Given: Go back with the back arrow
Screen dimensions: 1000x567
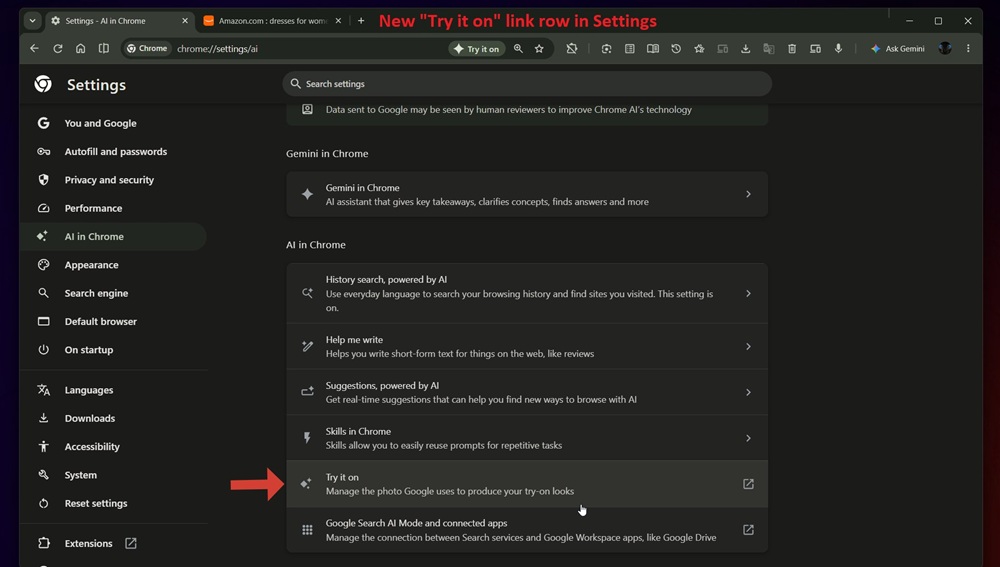Looking at the screenshot, I should click(34, 48).
